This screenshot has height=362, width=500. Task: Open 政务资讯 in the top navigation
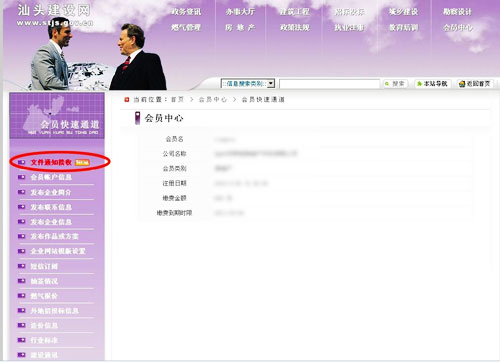tap(186, 12)
